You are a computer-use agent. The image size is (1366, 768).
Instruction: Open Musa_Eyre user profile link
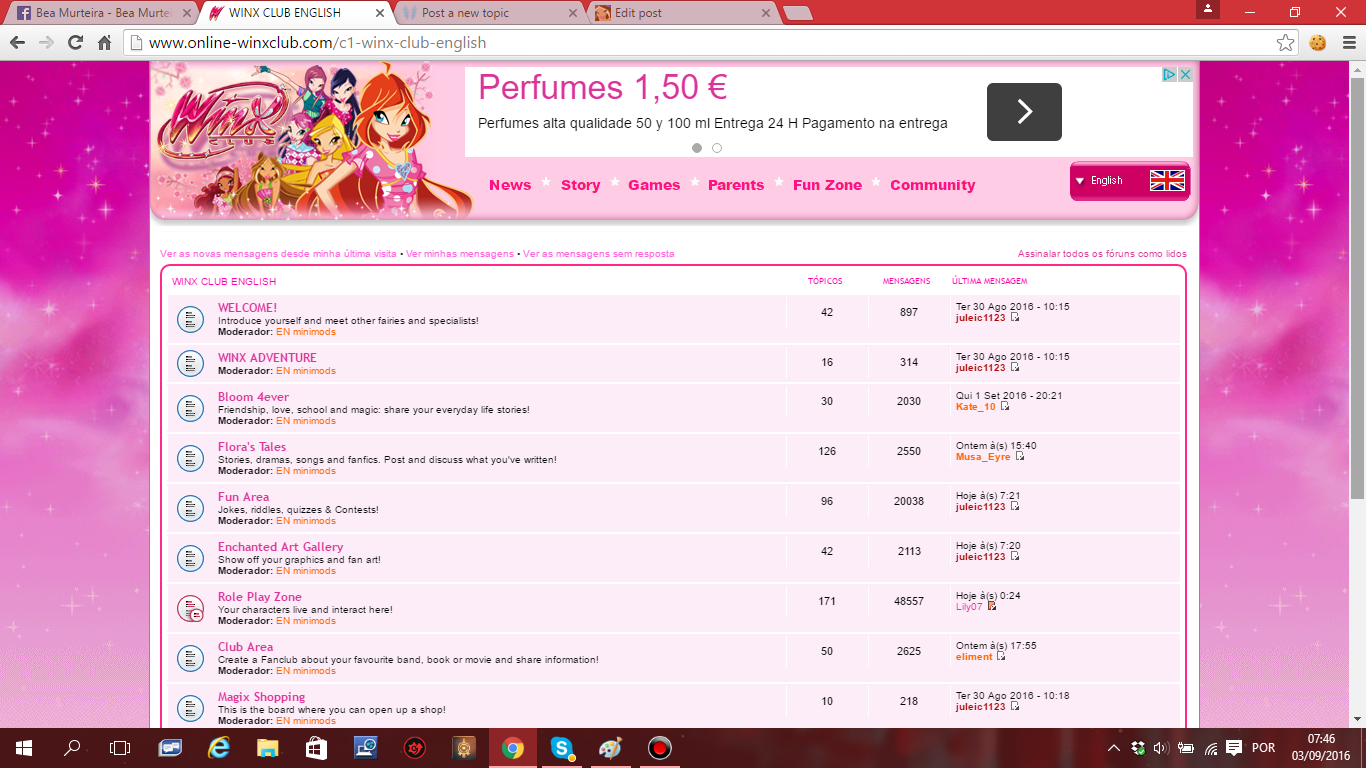pos(983,456)
